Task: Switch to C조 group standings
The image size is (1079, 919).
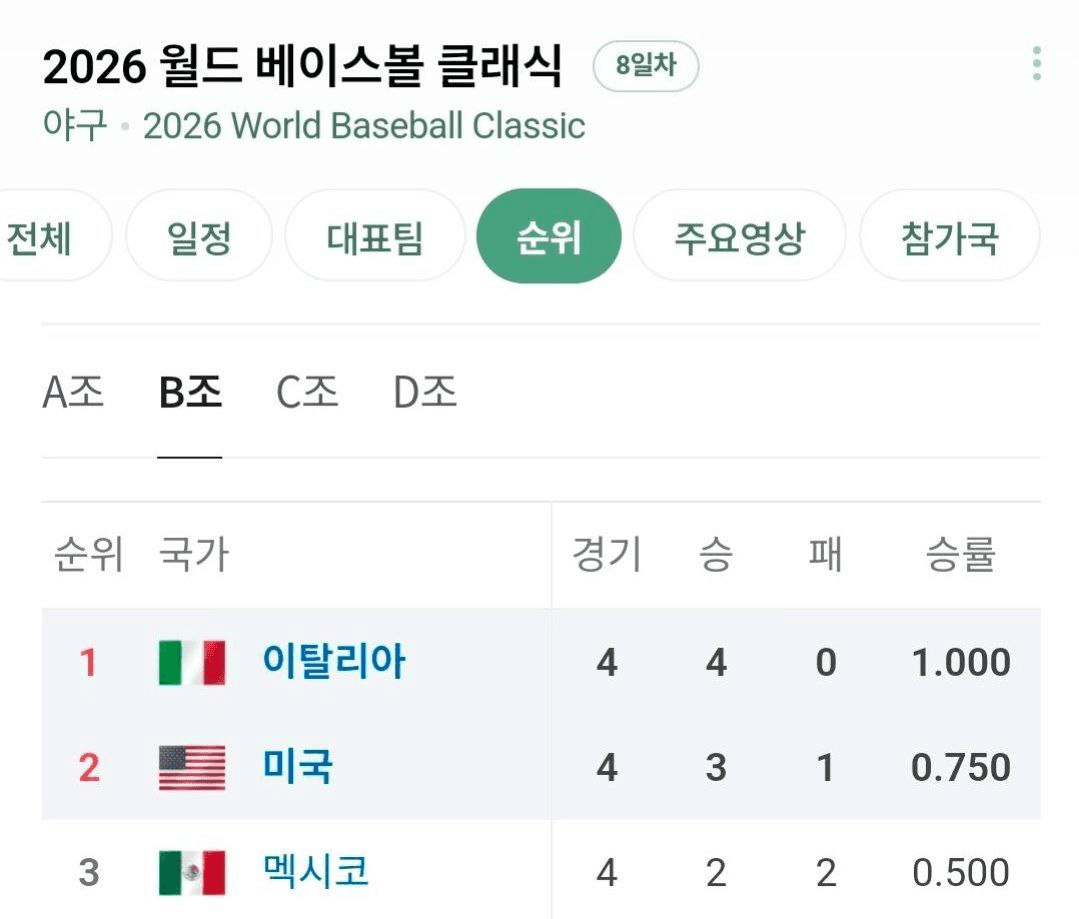Action: coord(307,393)
